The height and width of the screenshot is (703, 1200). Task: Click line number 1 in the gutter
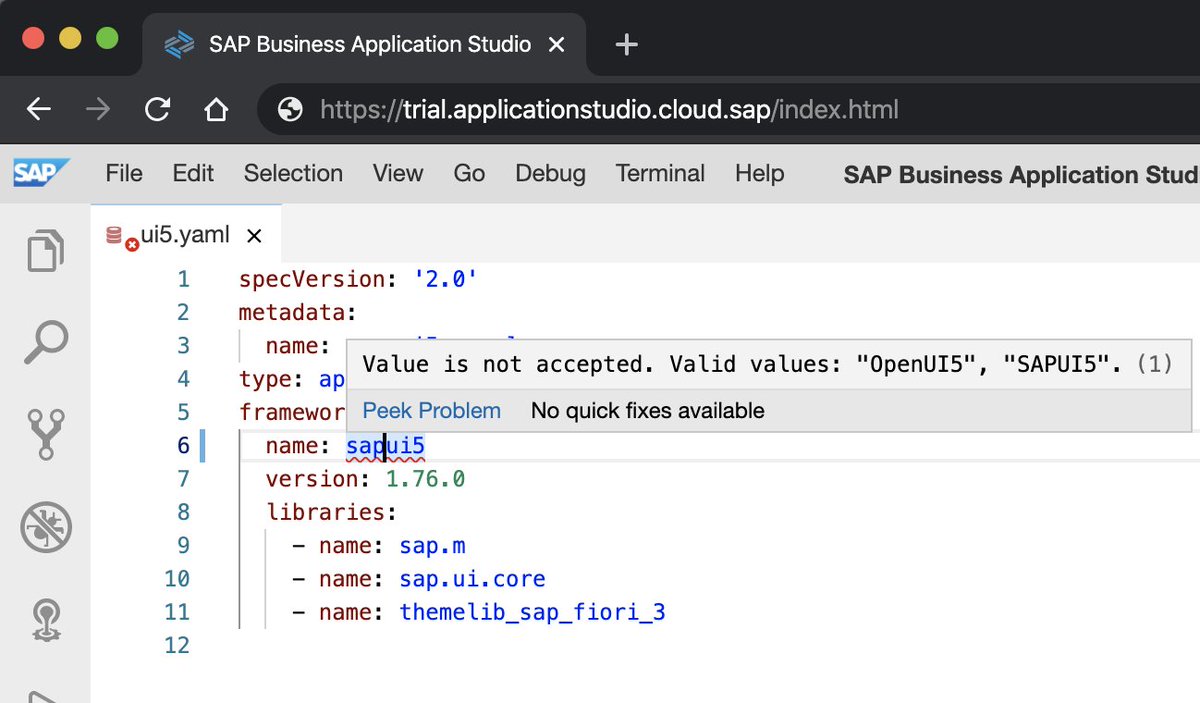click(183, 279)
